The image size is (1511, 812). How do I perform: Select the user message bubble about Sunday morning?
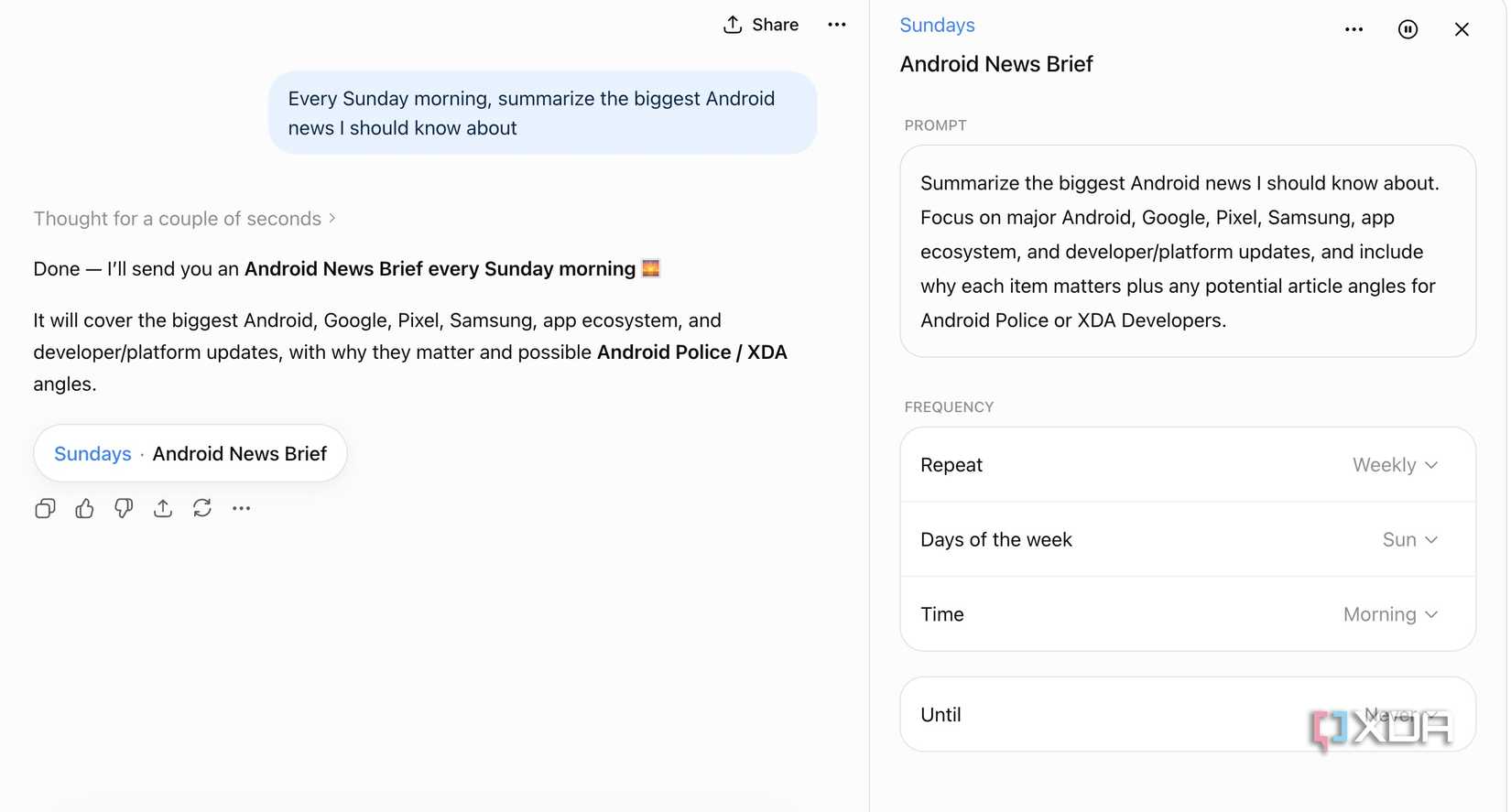coord(542,113)
